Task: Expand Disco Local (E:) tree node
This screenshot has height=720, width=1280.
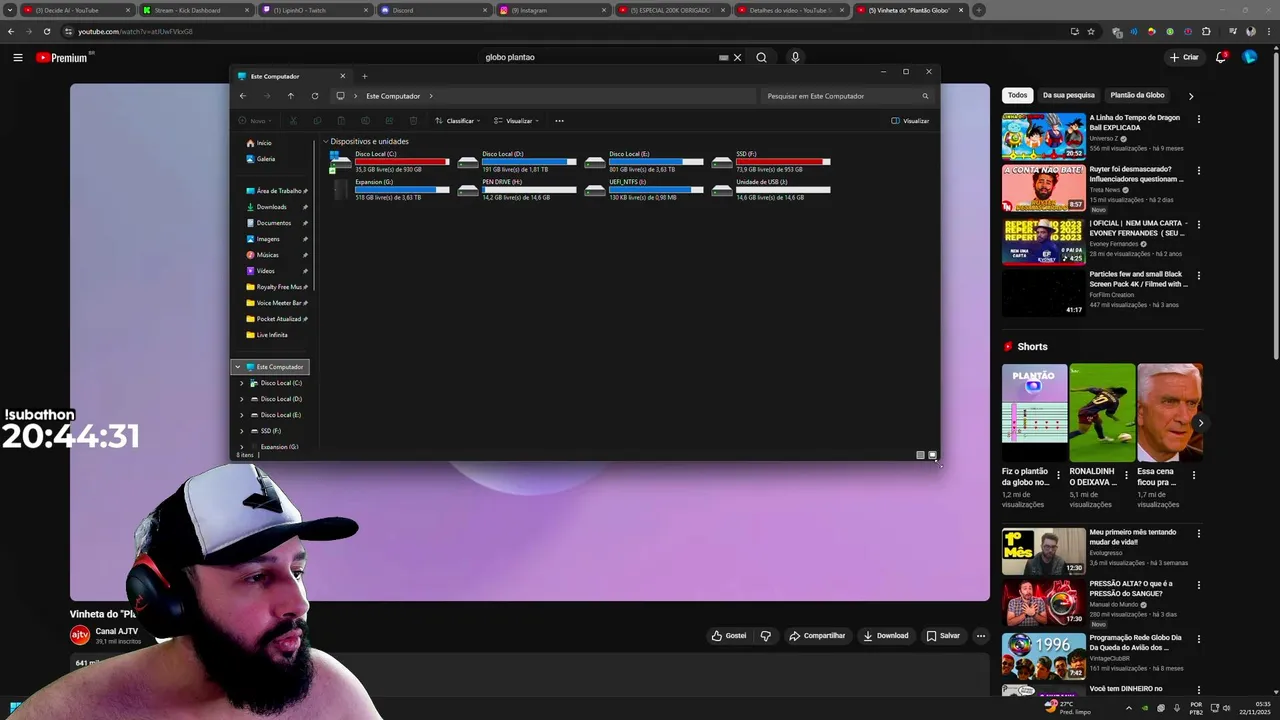Action: (x=241, y=415)
